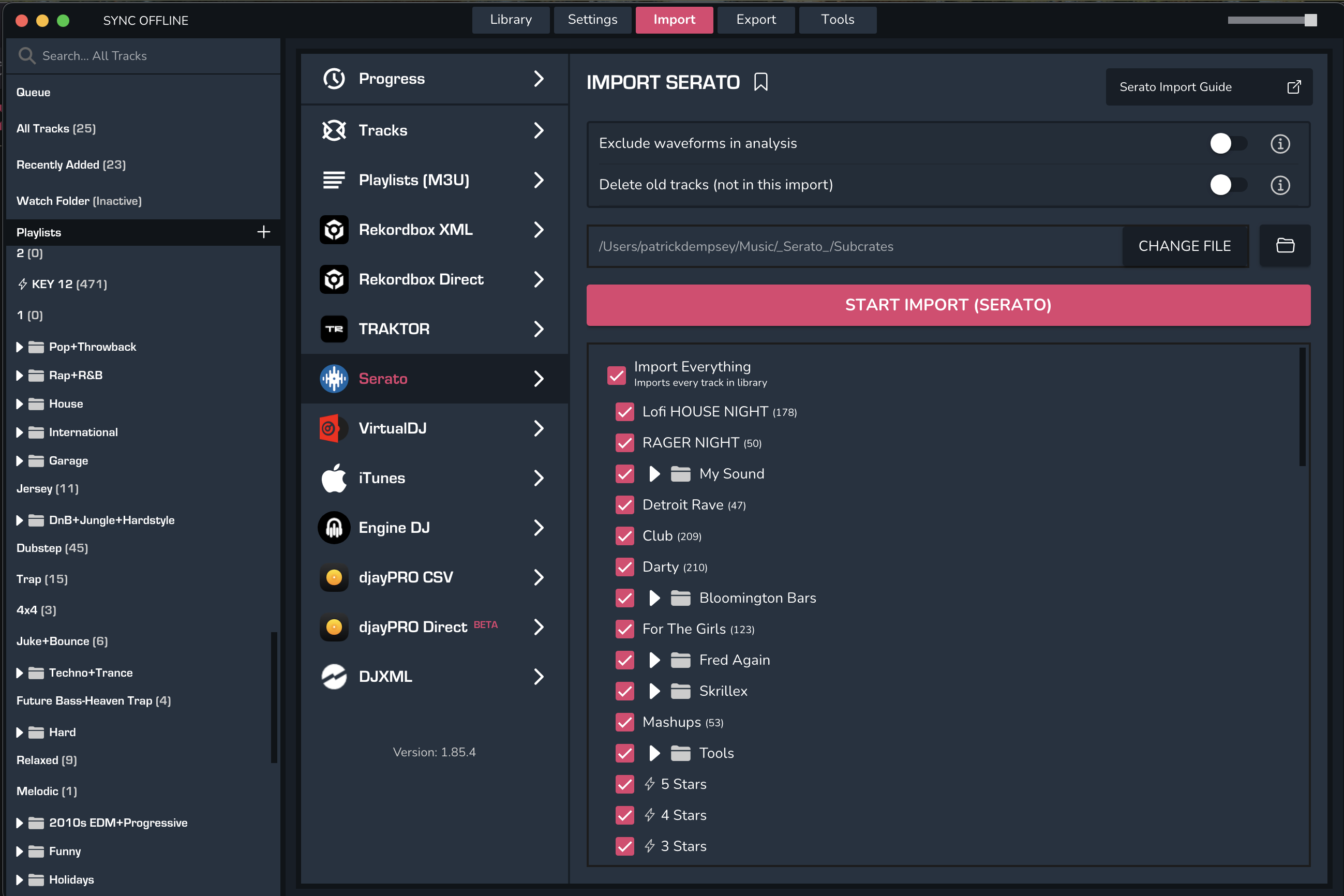The image size is (1344, 896).
Task: Enable Delete old tracks switch
Action: 1228,185
